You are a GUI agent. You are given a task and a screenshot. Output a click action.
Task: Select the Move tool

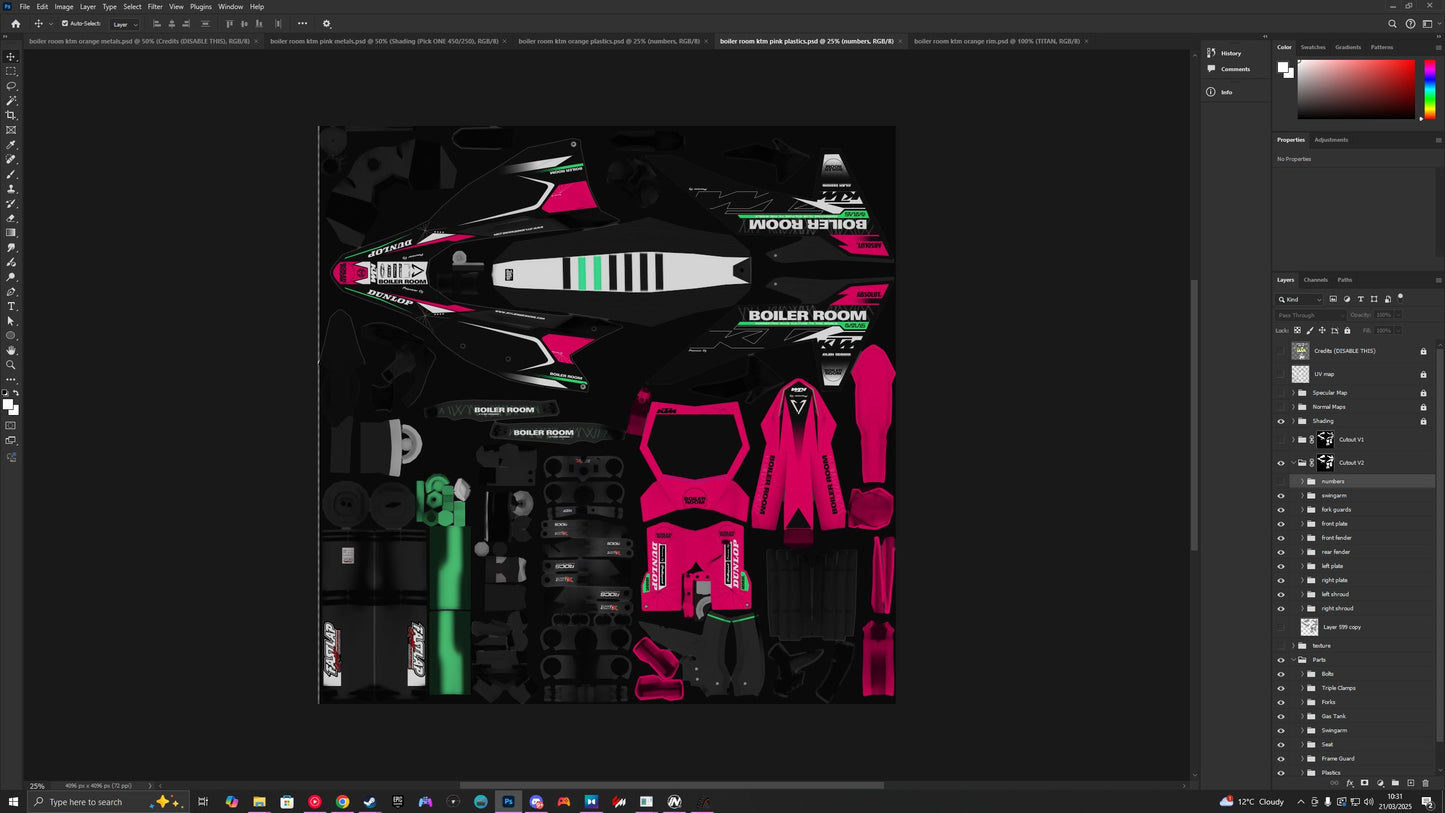click(x=11, y=57)
